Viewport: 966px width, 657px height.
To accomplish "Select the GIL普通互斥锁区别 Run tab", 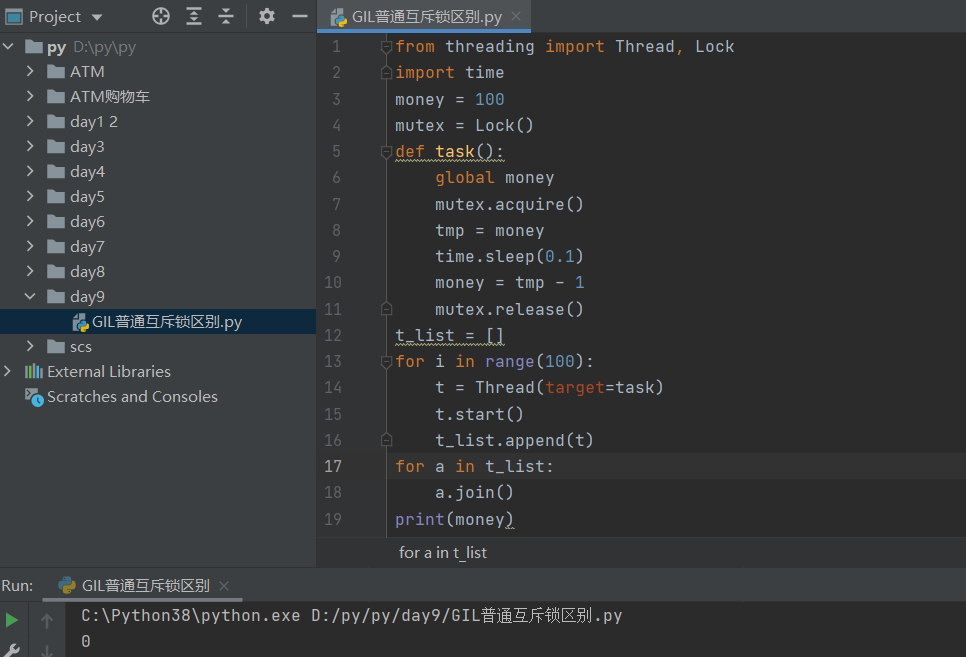I will (145, 586).
